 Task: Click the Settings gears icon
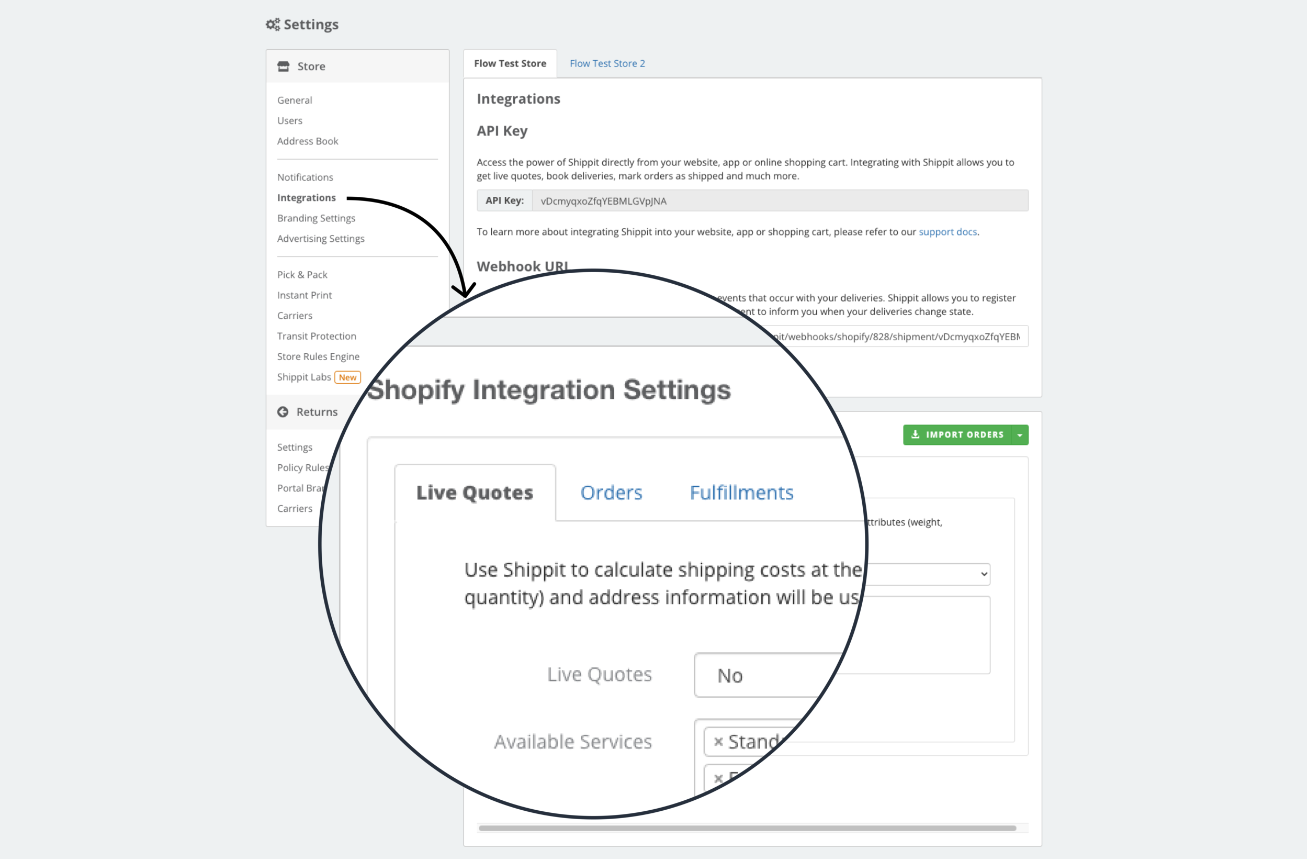(x=272, y=25)
